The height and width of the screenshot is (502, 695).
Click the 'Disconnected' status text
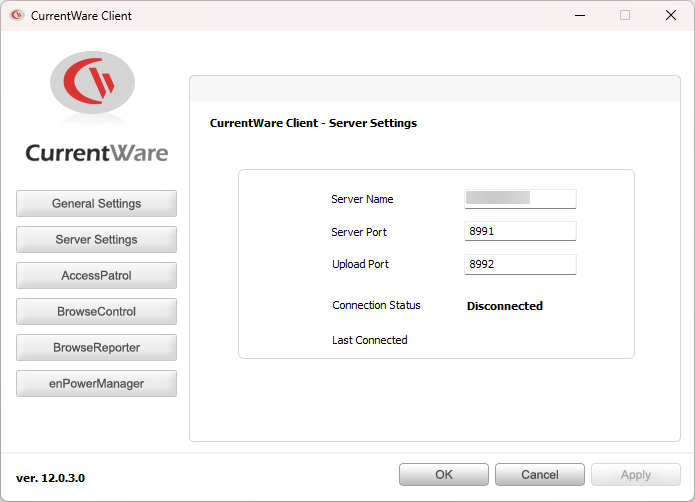[504, 306]
